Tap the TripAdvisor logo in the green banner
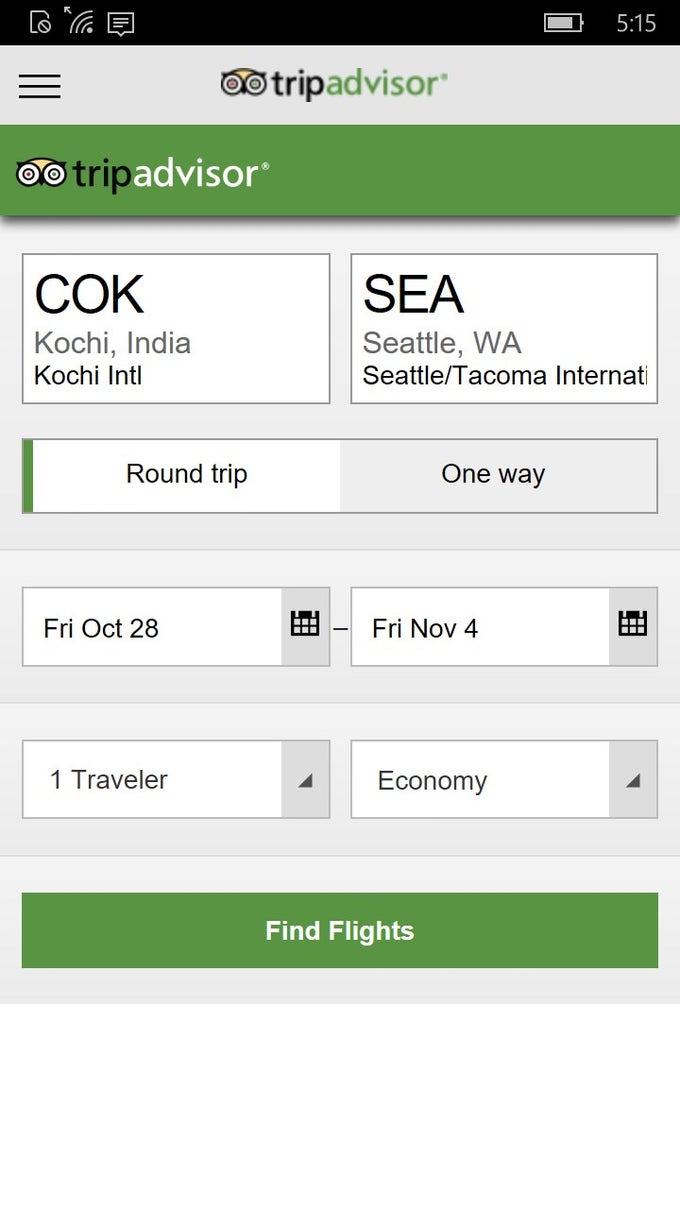Screen dimensions: 680x1209 tap(143, 173)
